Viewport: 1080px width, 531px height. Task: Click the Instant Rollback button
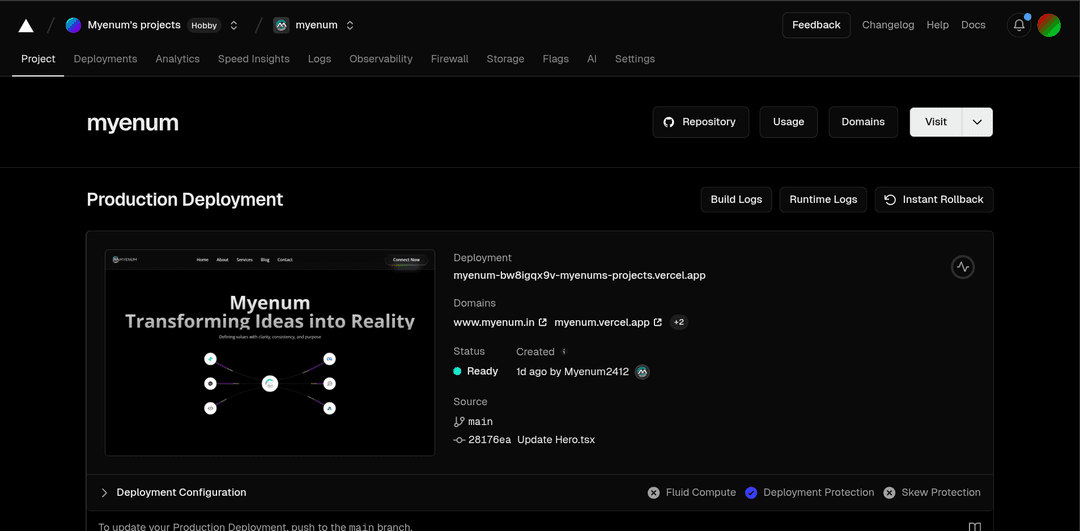coord(934,200)
